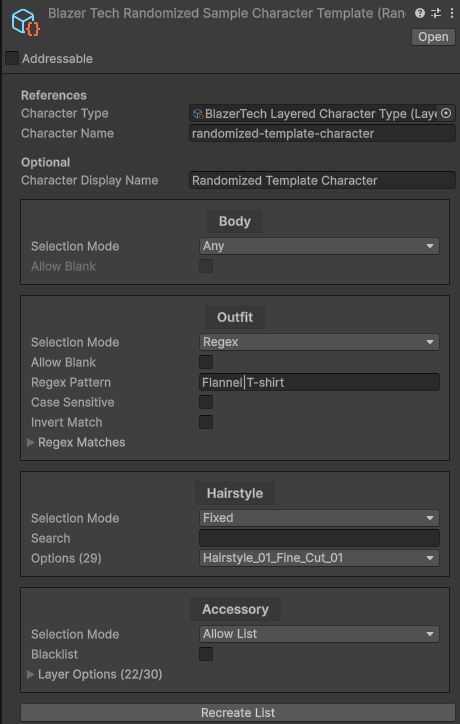The width and height of the screenshot is (460, 724).
Task: Click the Outfit section header
Action: 235,317
